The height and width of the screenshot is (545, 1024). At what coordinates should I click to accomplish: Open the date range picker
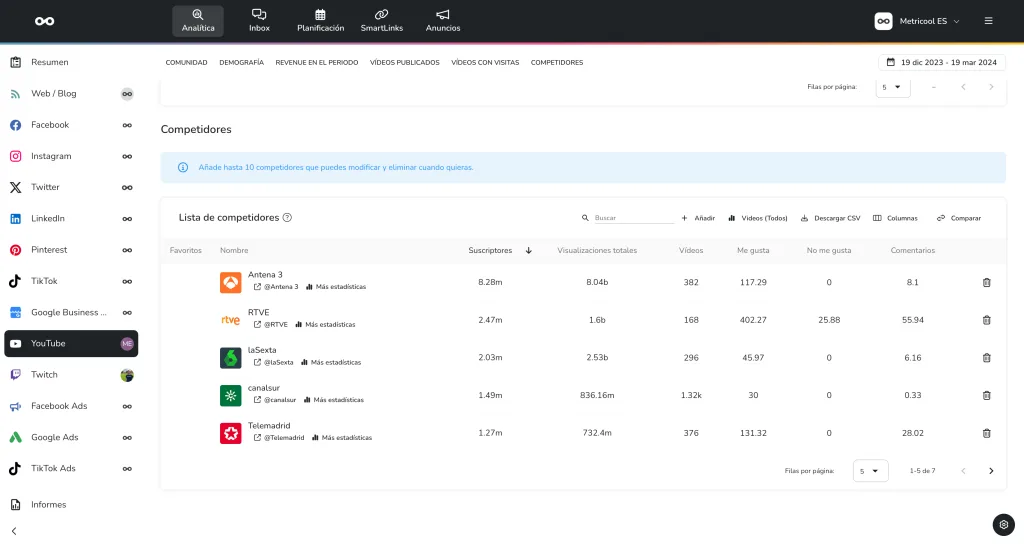tap(942, 63)
